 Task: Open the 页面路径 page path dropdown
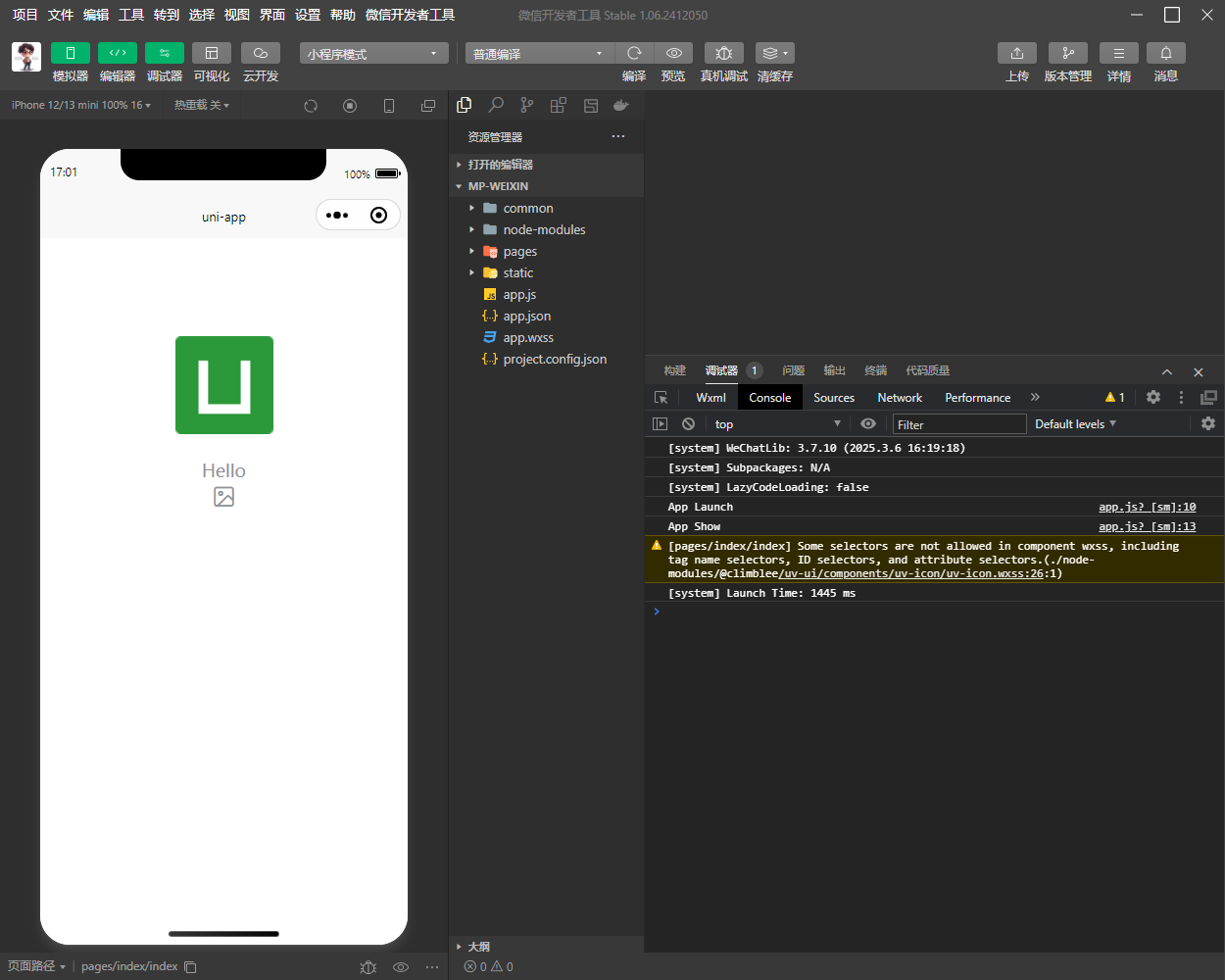point(36,966)
